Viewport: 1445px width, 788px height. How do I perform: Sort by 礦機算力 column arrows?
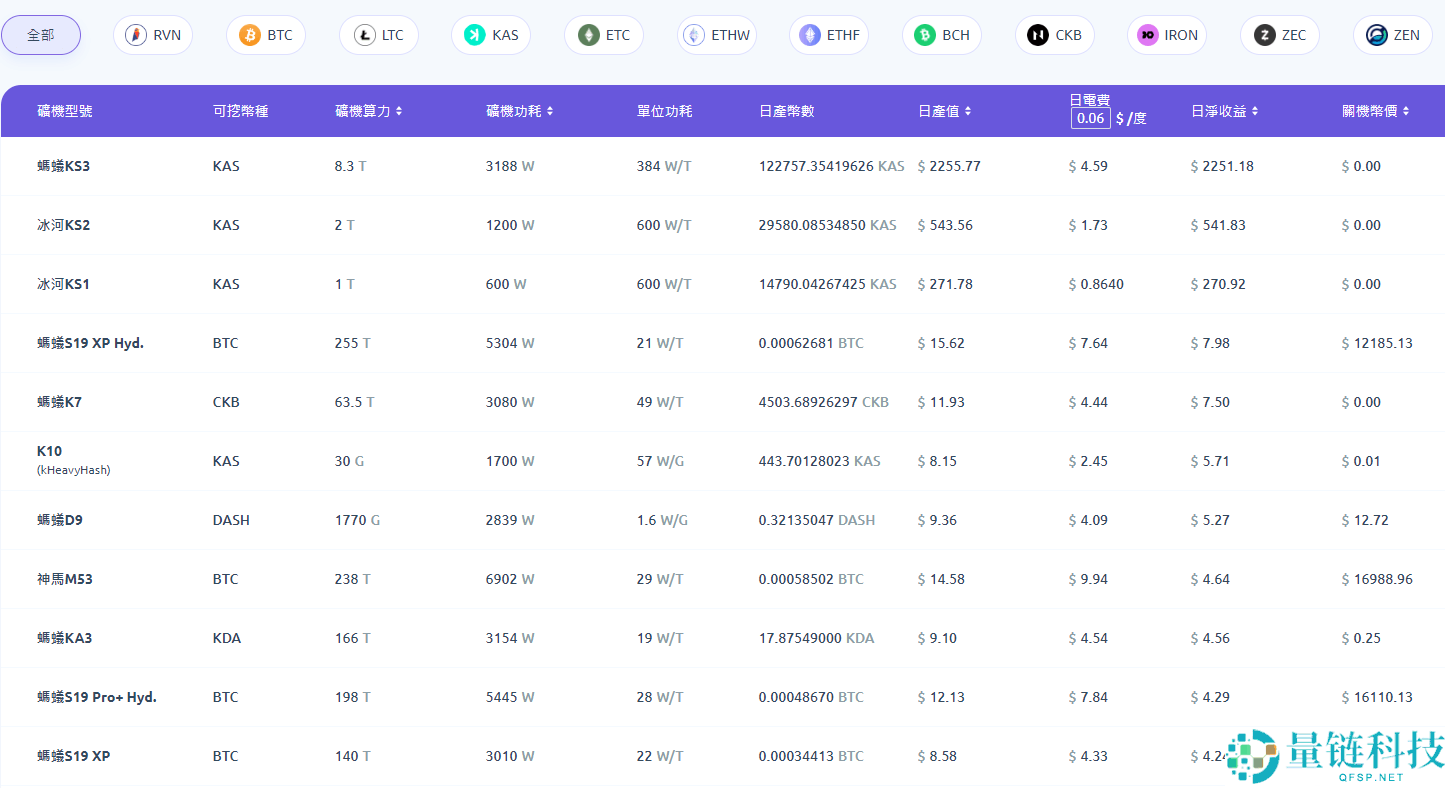[399, 111]
